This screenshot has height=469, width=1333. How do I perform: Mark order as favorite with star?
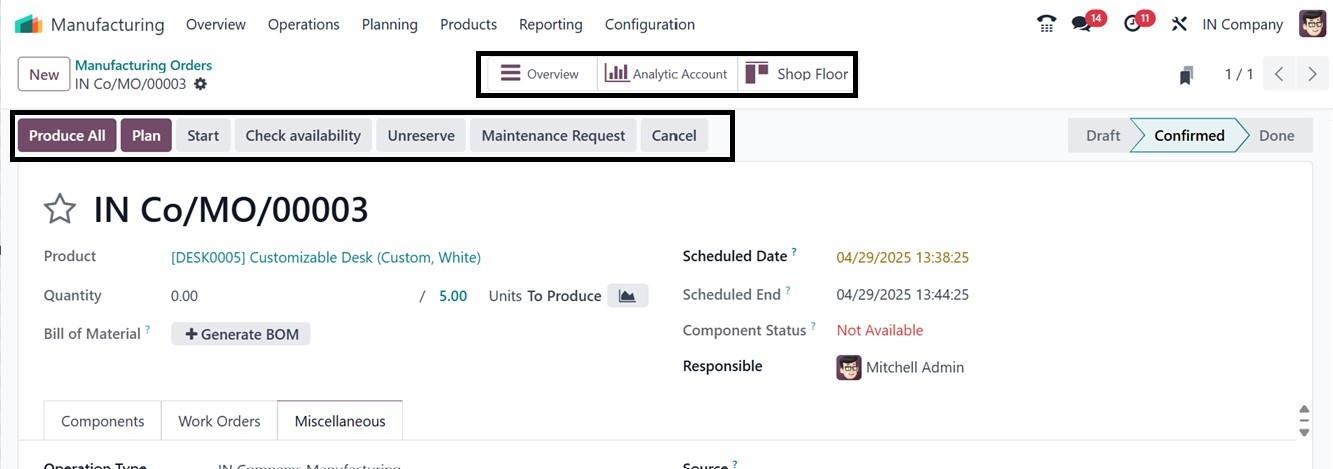[60, 210]
